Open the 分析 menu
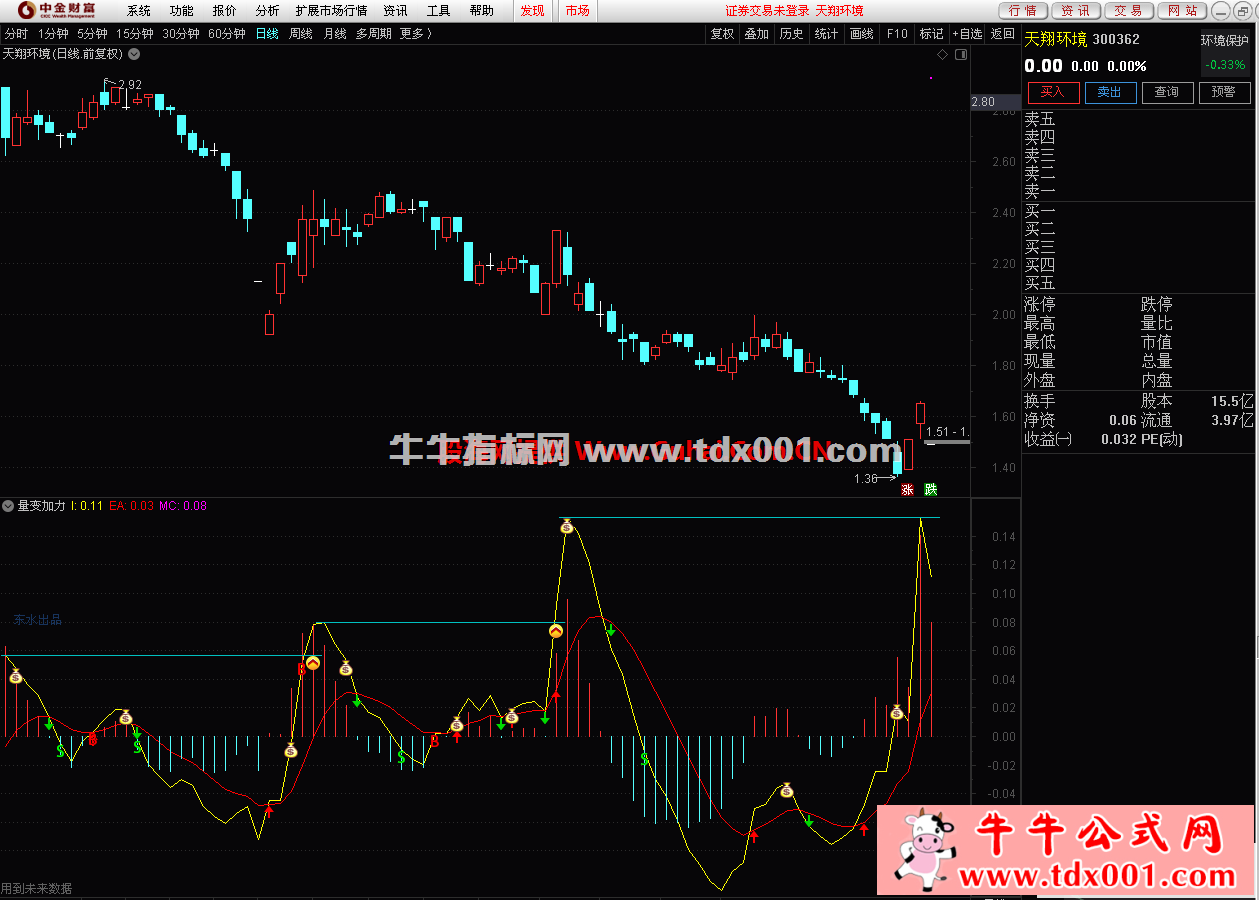The width and height of the screenshot is (1259, 900). (x=267, y=11)
